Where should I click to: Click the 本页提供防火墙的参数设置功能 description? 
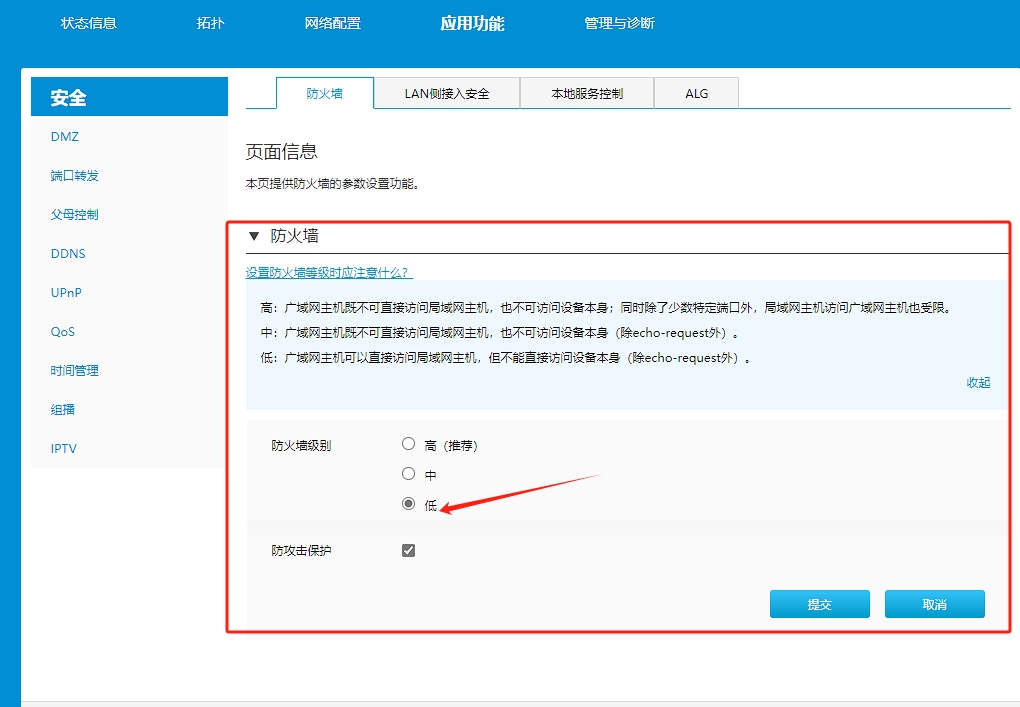332,184
